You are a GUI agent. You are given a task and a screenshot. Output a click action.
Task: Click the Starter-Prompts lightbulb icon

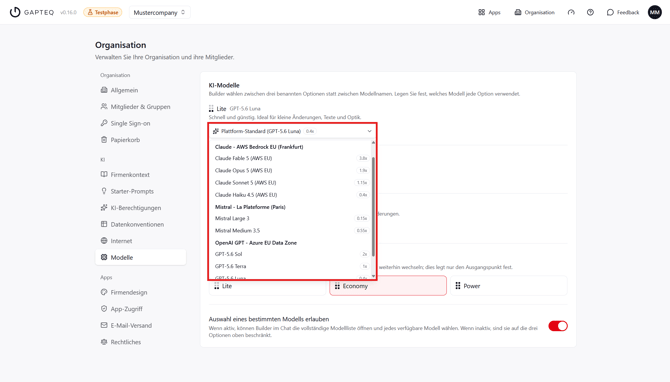point(104,191)
